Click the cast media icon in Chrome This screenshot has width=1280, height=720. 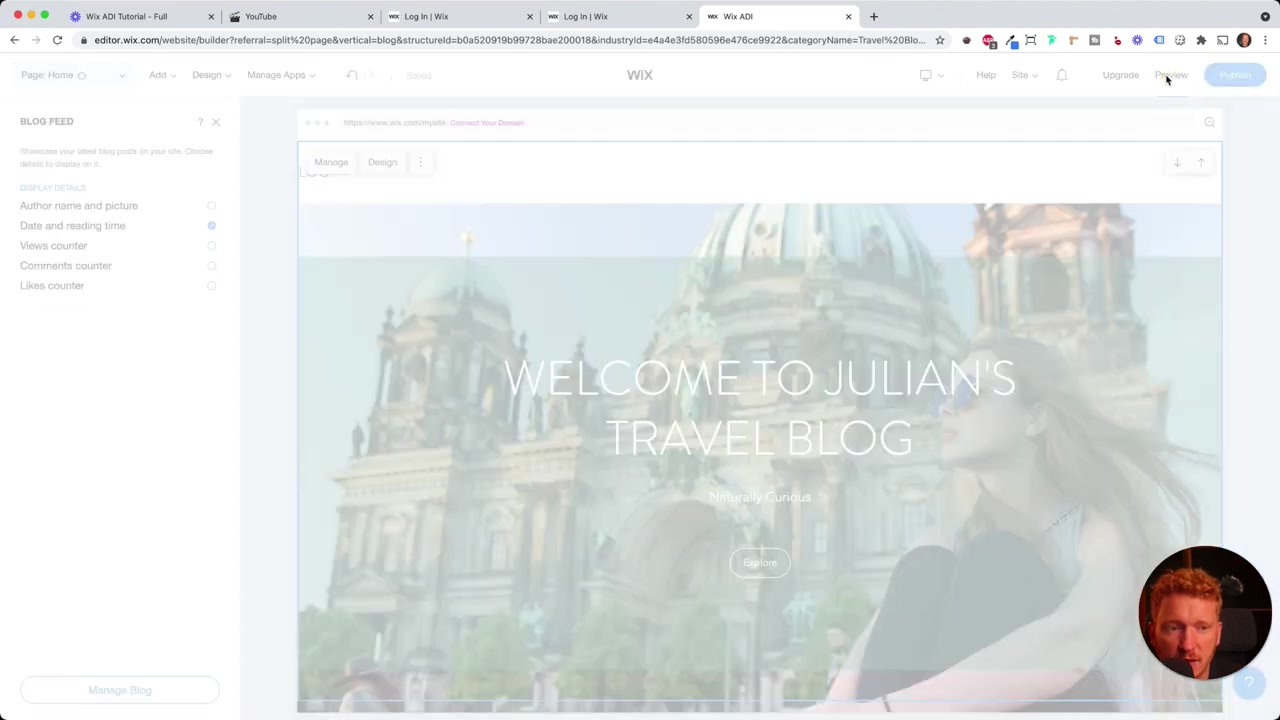click(1222, 40)
